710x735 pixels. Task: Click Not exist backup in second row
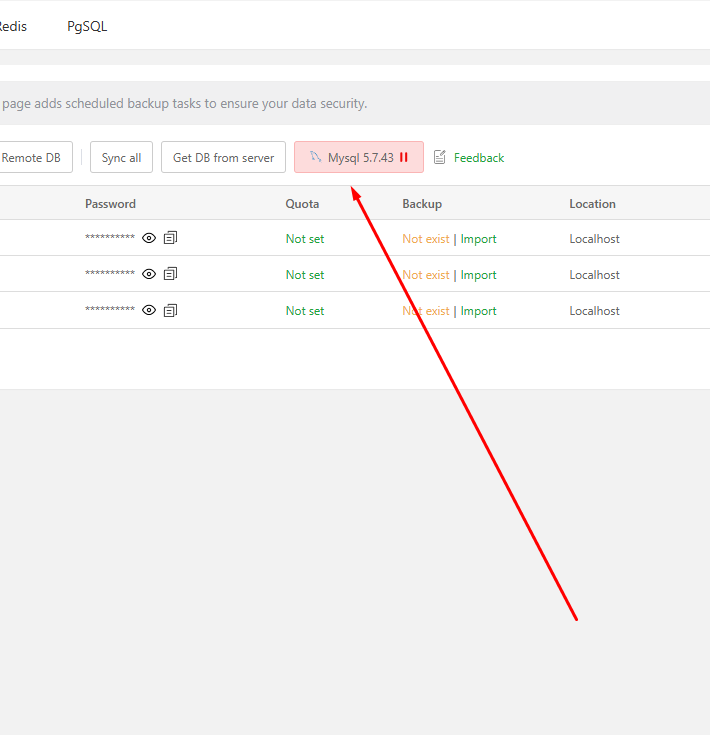pyautogui.click(x=426, y=275)
